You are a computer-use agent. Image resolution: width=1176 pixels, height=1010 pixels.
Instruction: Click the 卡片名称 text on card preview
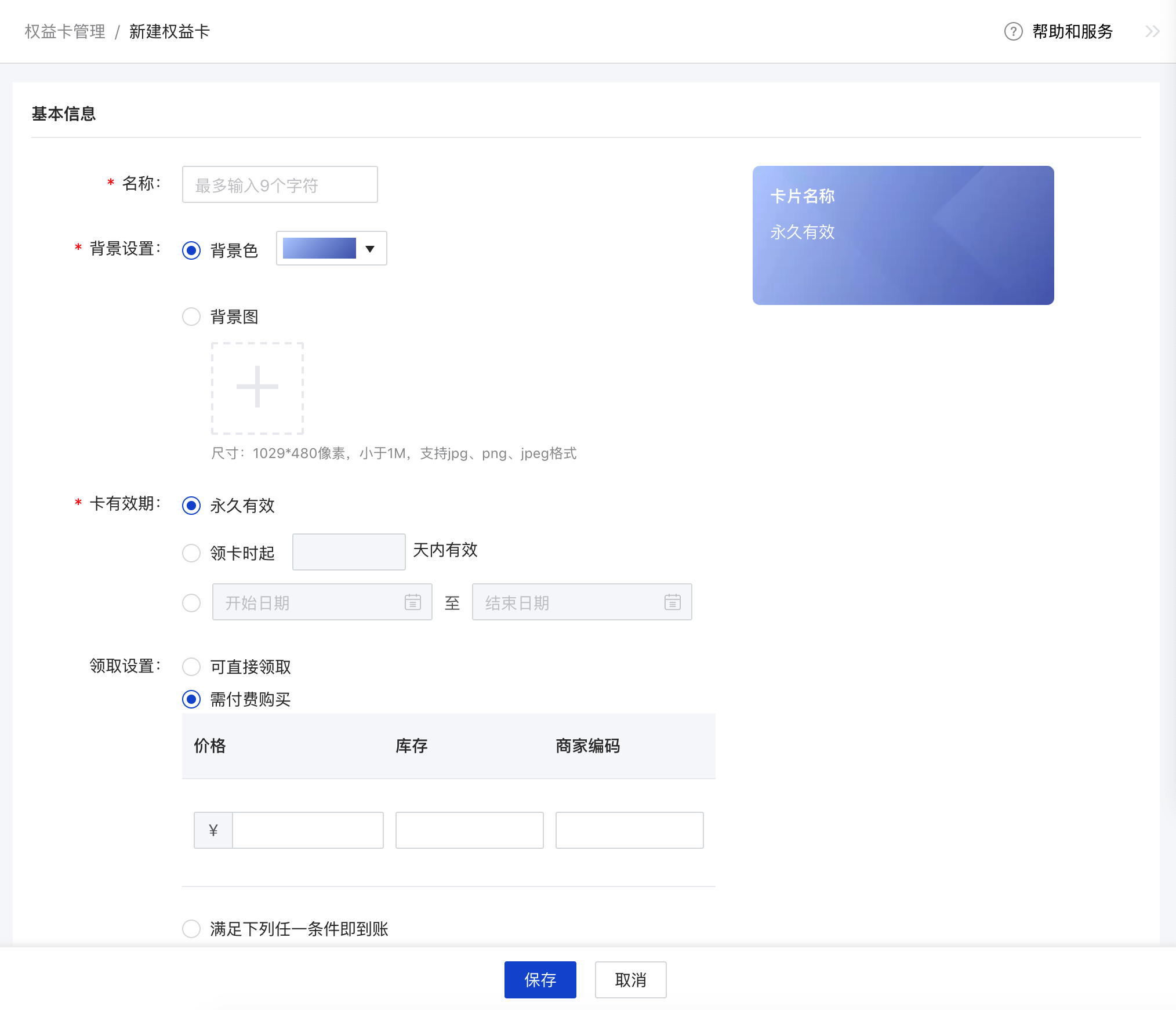coord(803,196)
